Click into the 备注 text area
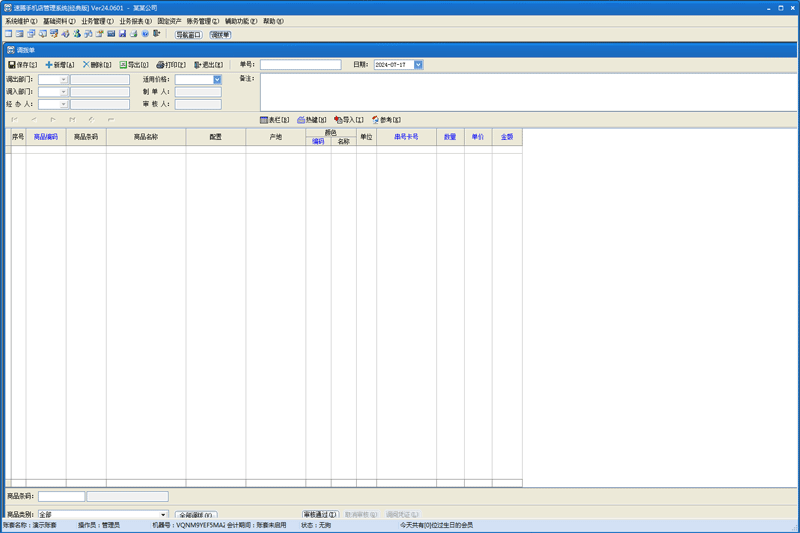 (529, 92)
